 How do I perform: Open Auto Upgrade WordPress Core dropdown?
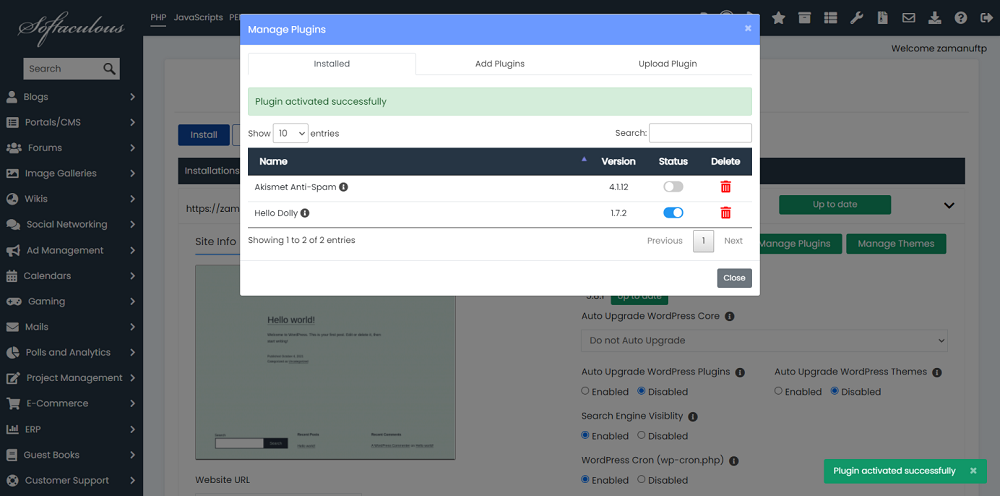click(x=764, y=340)
